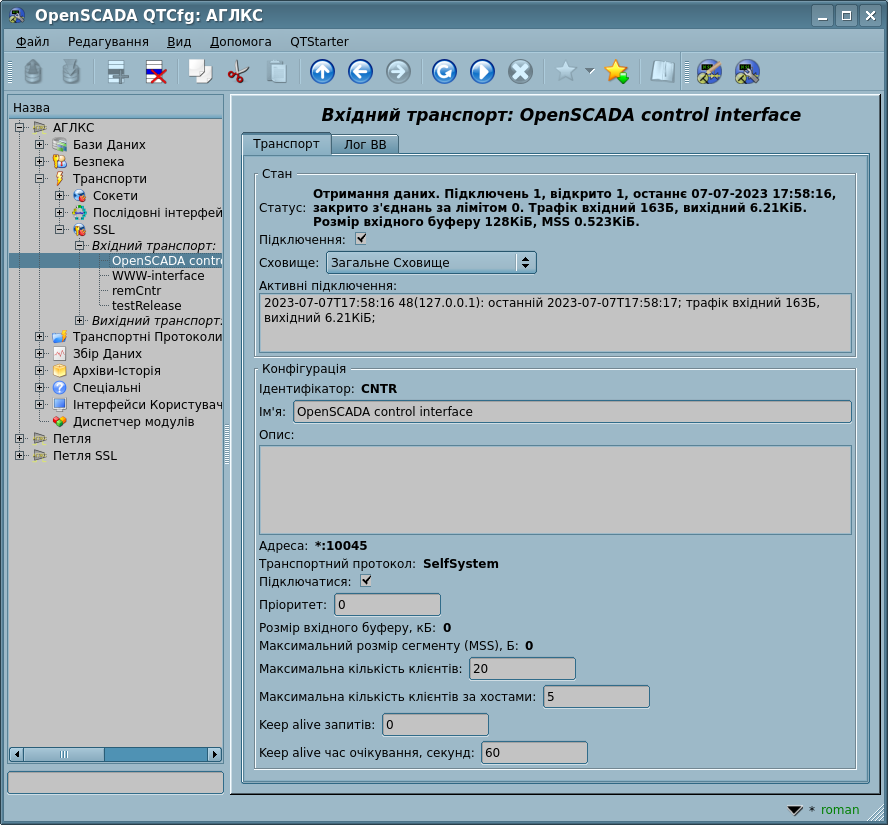This screenshot has height=825, width=888.
Task: Add to favorites with the gold star icon
Action: click(x=616, y=72)
